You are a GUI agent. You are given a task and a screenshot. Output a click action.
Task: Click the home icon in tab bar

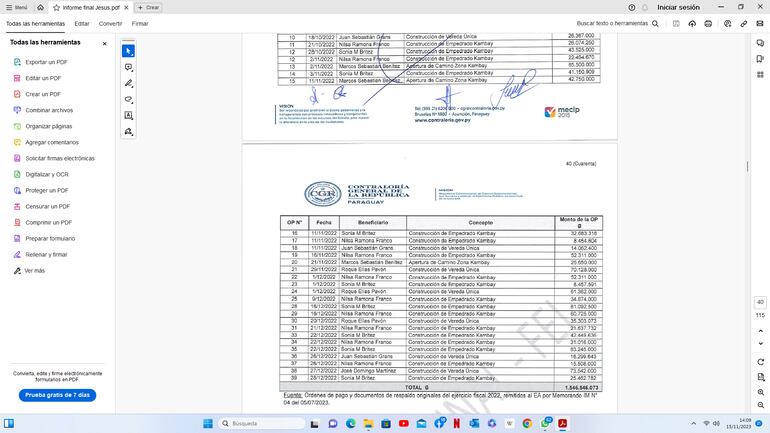[x=39, y=7]
